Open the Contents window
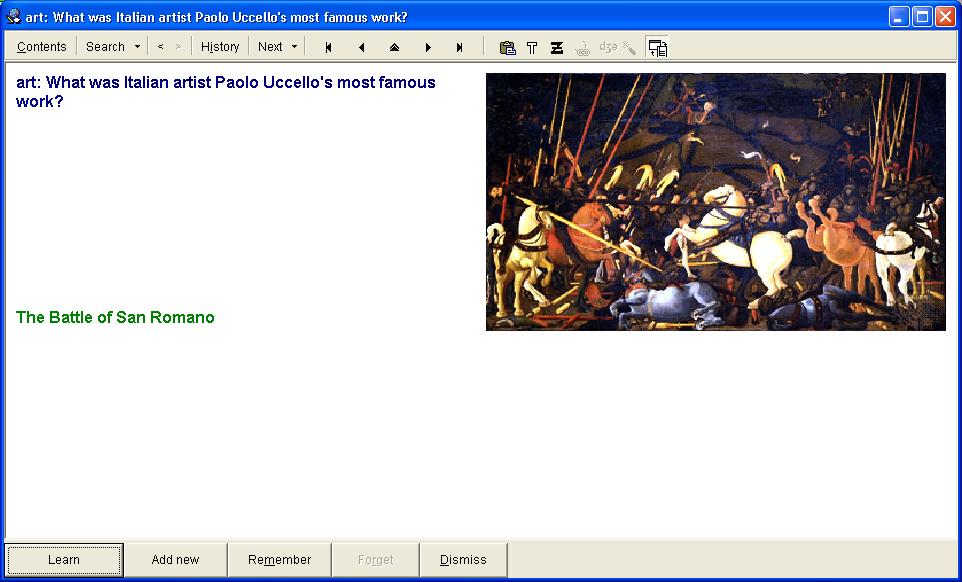 tap(42, 47)
